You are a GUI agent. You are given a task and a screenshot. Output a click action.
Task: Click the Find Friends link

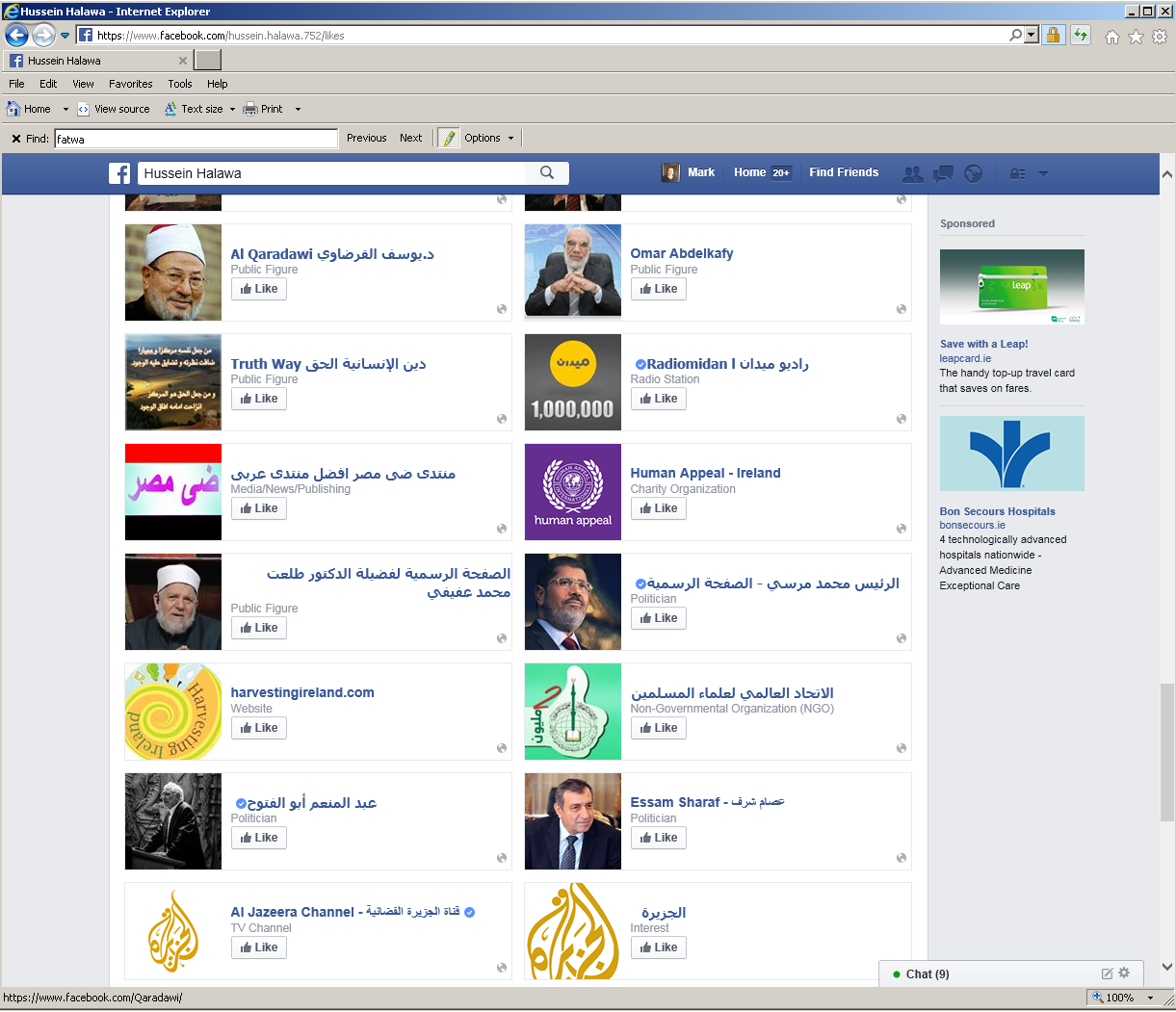[844, 172]
